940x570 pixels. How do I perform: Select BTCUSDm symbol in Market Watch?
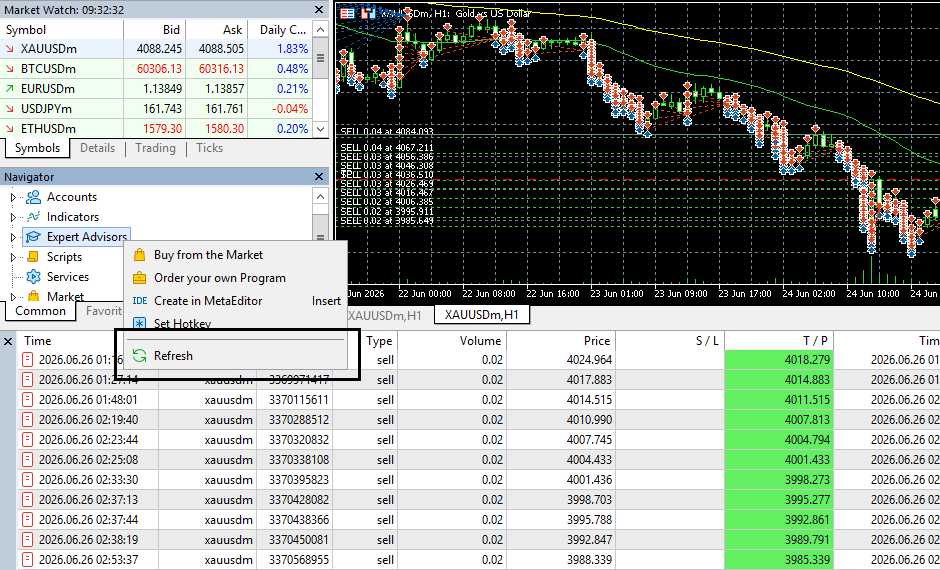click(x=48, y=68)
